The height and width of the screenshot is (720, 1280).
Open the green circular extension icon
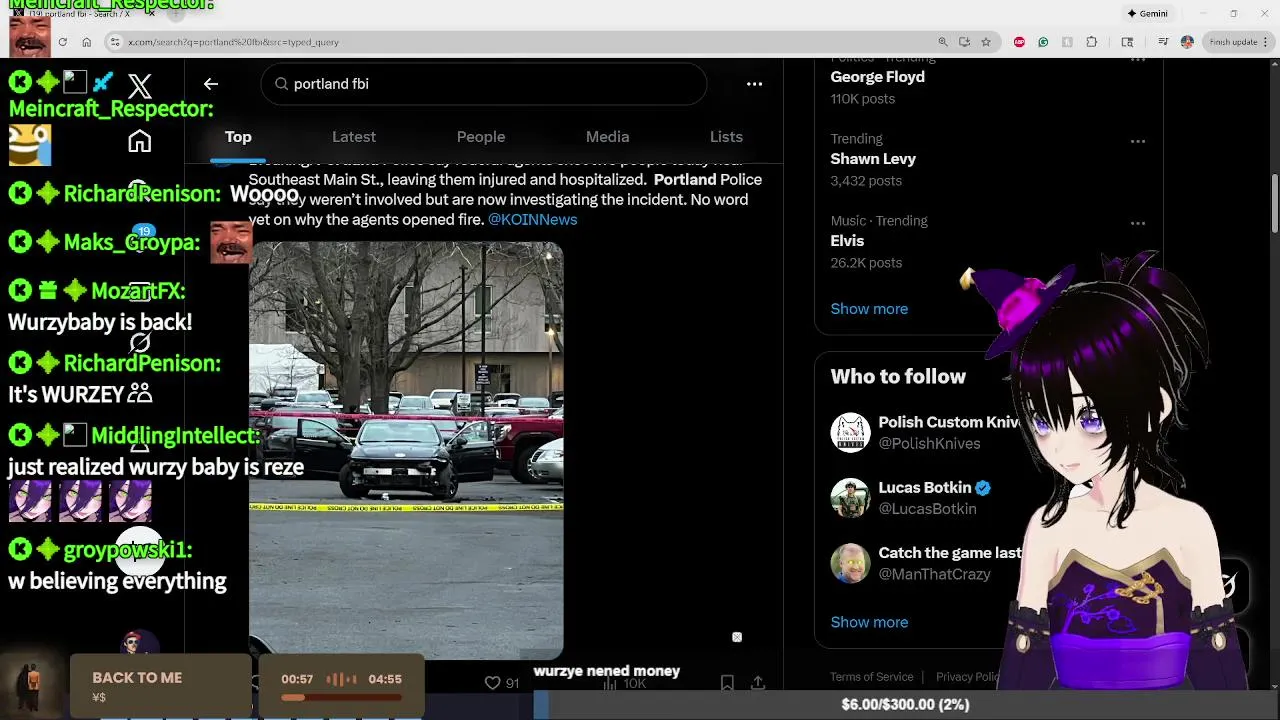[x=1043, y=42]
